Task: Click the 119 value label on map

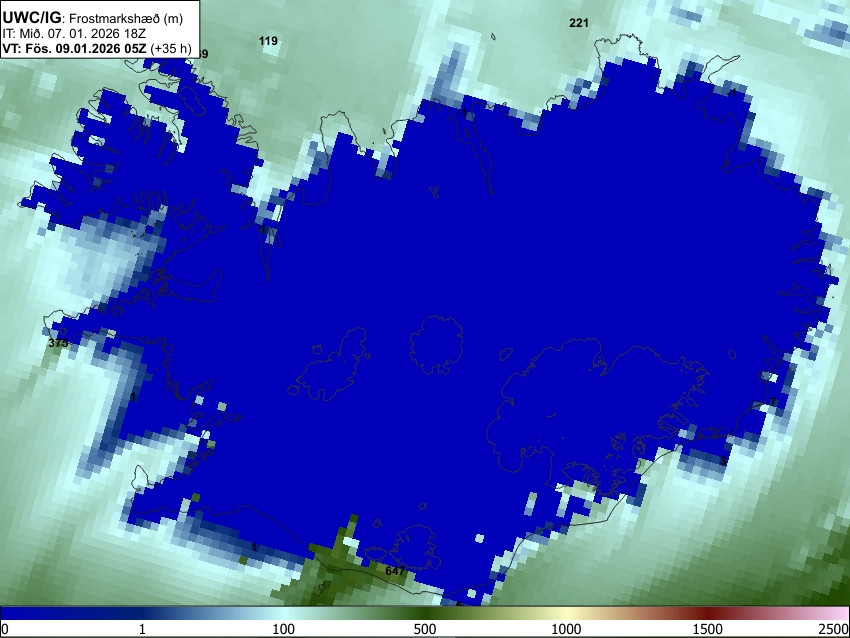Action: [x=268, y=41]
